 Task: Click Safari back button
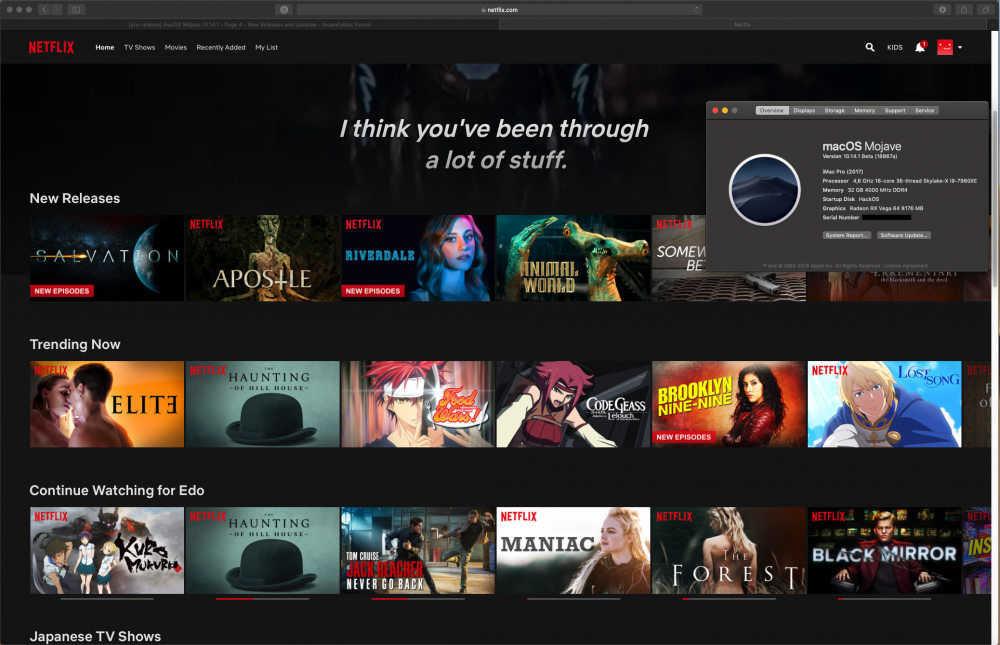coord(44,10)
